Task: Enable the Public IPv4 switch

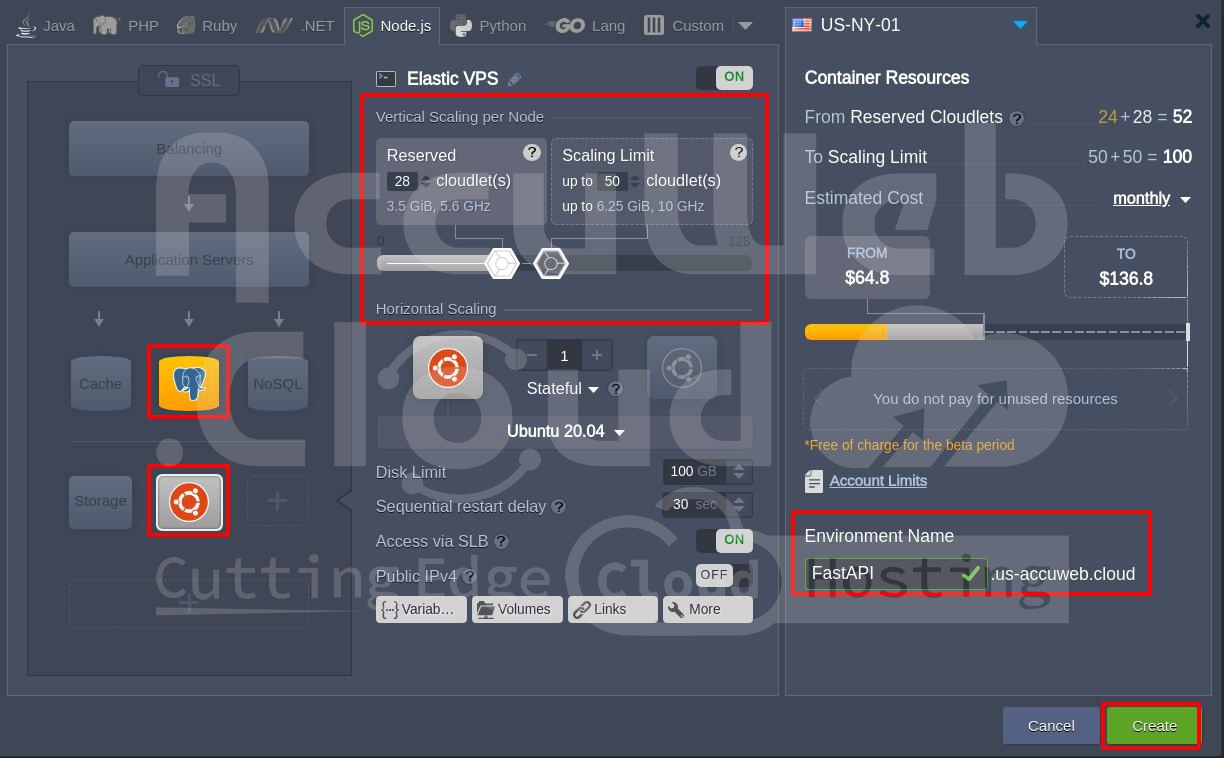Action: coord(714,575)
